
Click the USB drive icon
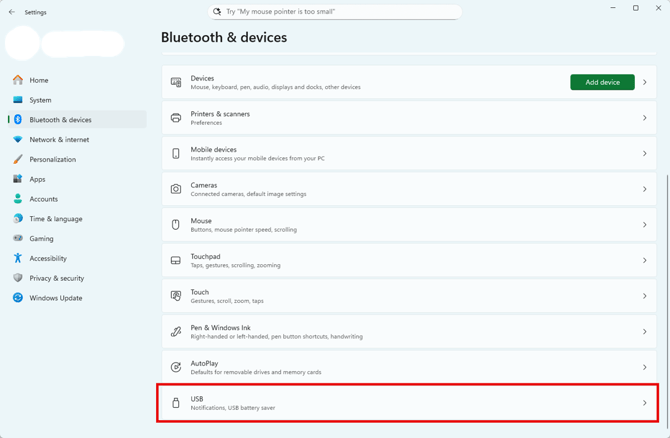[176, 403]
